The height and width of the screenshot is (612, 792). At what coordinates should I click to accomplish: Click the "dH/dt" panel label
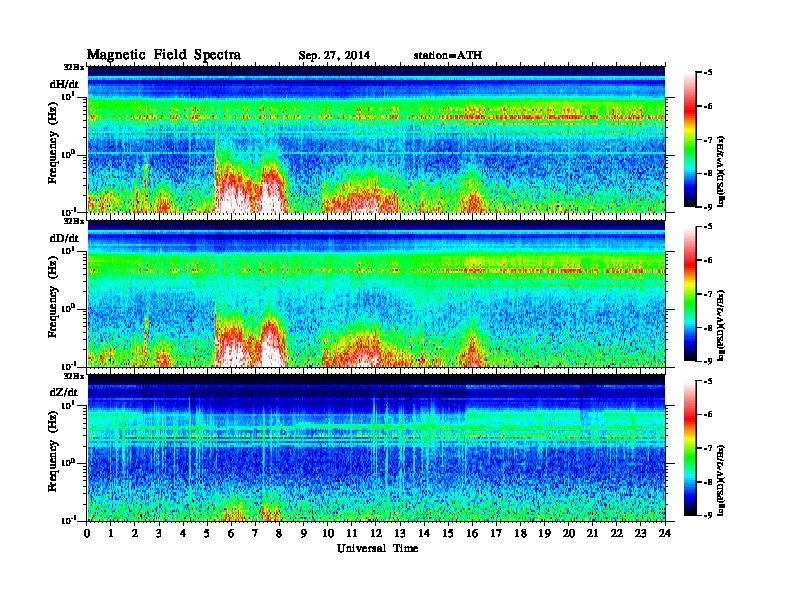pos(64,84)
